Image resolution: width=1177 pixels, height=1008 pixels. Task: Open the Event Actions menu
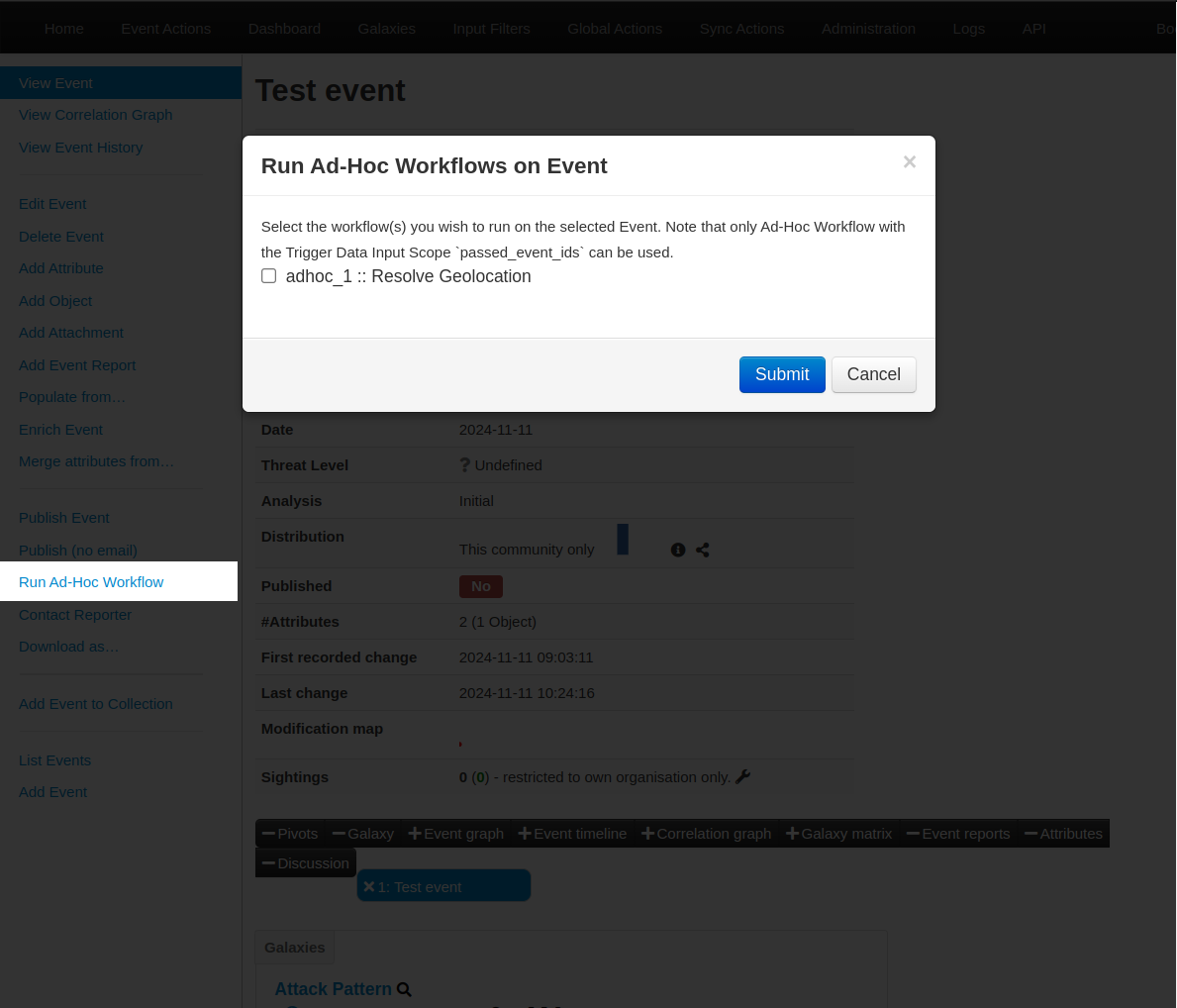pos(165,29)
